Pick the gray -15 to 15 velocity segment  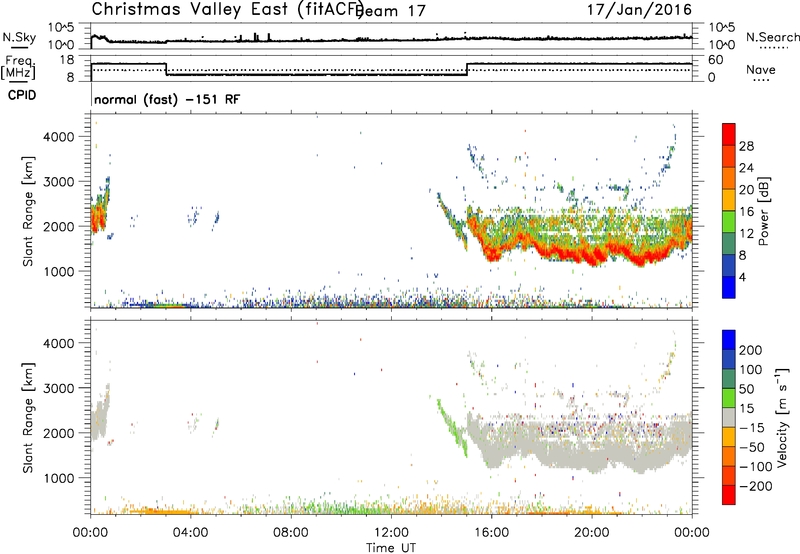point(729,417)
